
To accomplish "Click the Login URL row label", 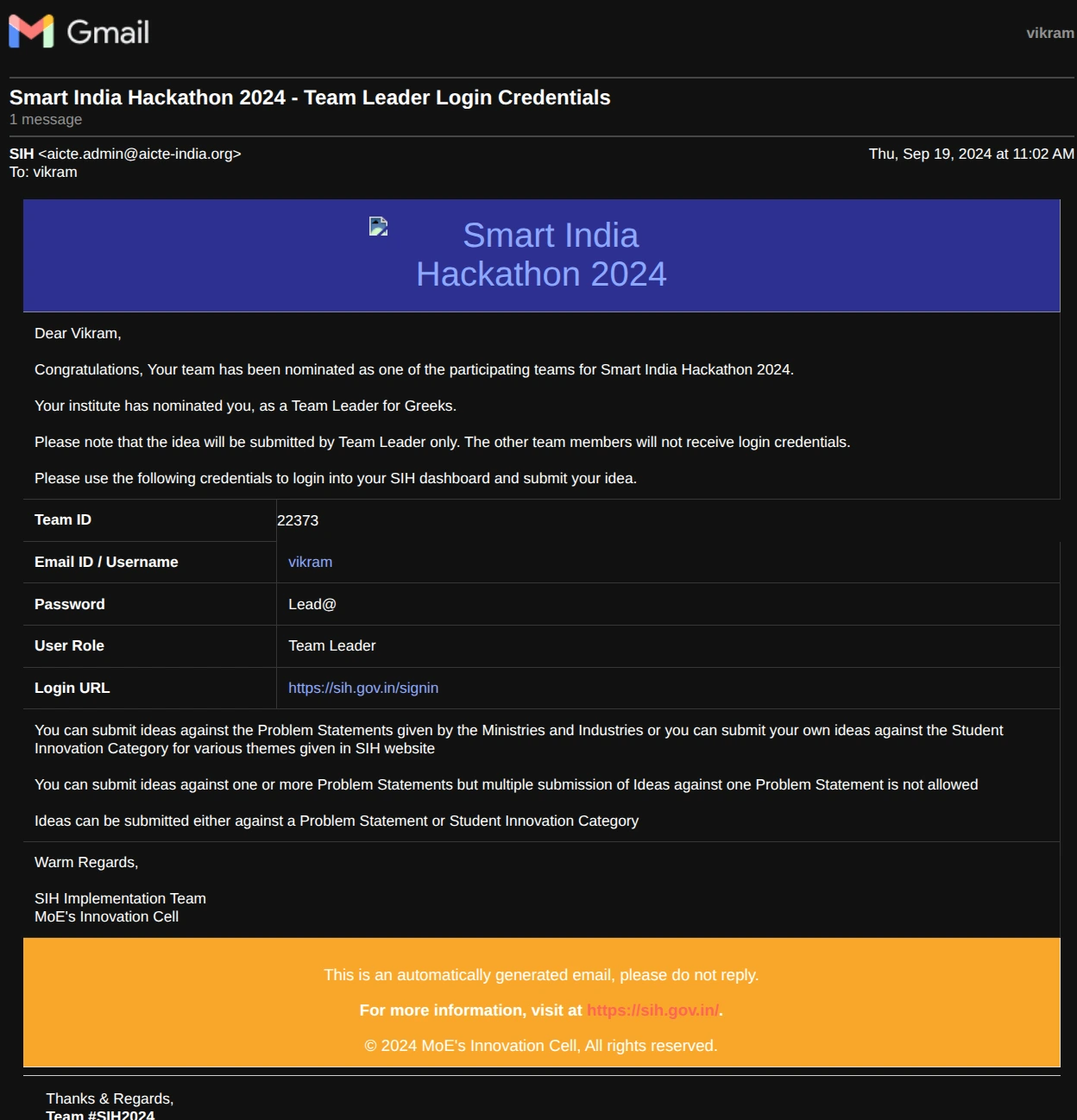I will click(x=72, y=688).
